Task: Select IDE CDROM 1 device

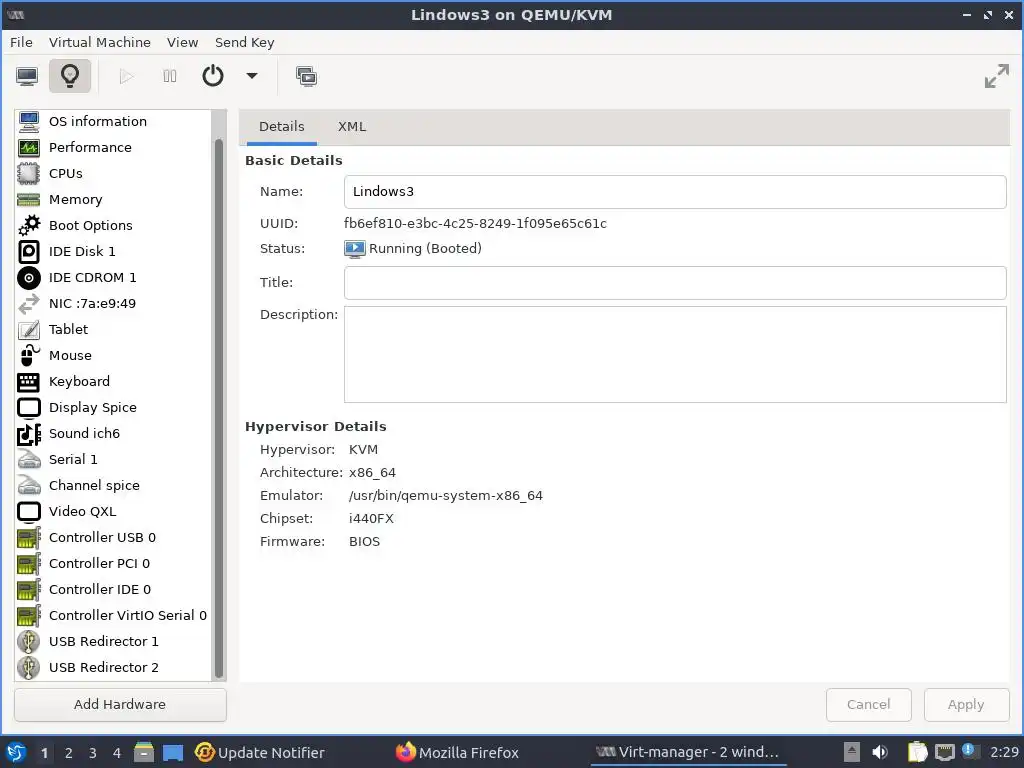Action: [x=113, y=278]
